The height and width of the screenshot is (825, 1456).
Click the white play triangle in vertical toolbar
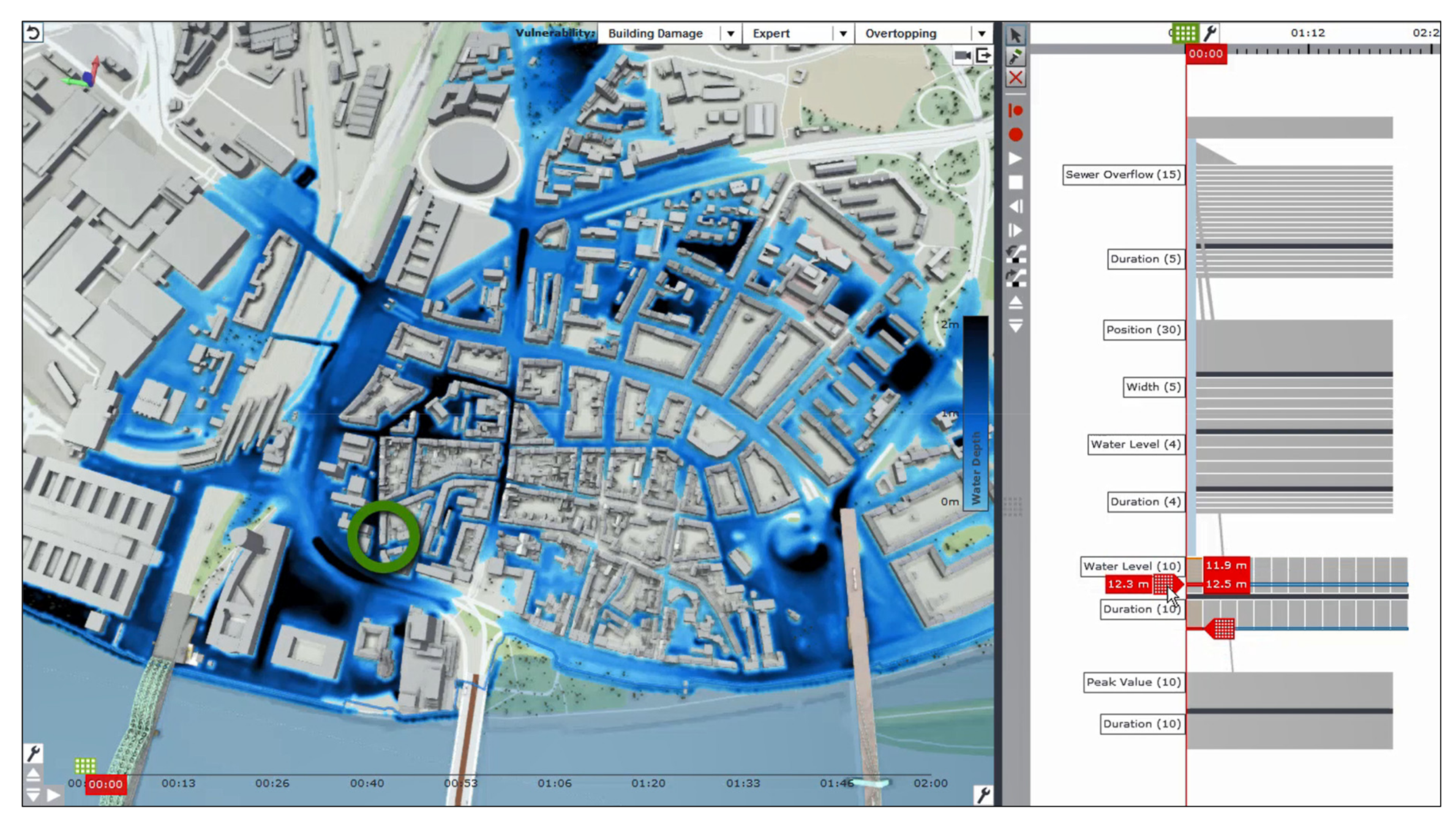(1015, 159)
